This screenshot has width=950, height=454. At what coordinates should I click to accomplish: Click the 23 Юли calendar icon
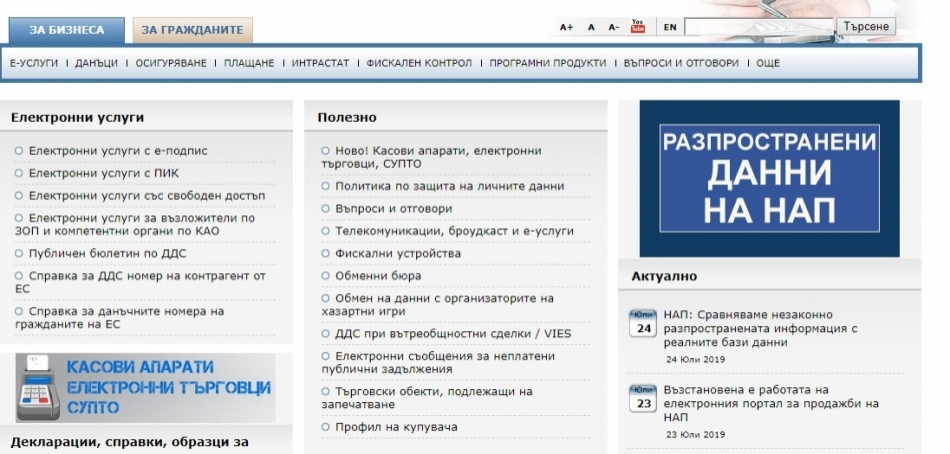point(643,398)
